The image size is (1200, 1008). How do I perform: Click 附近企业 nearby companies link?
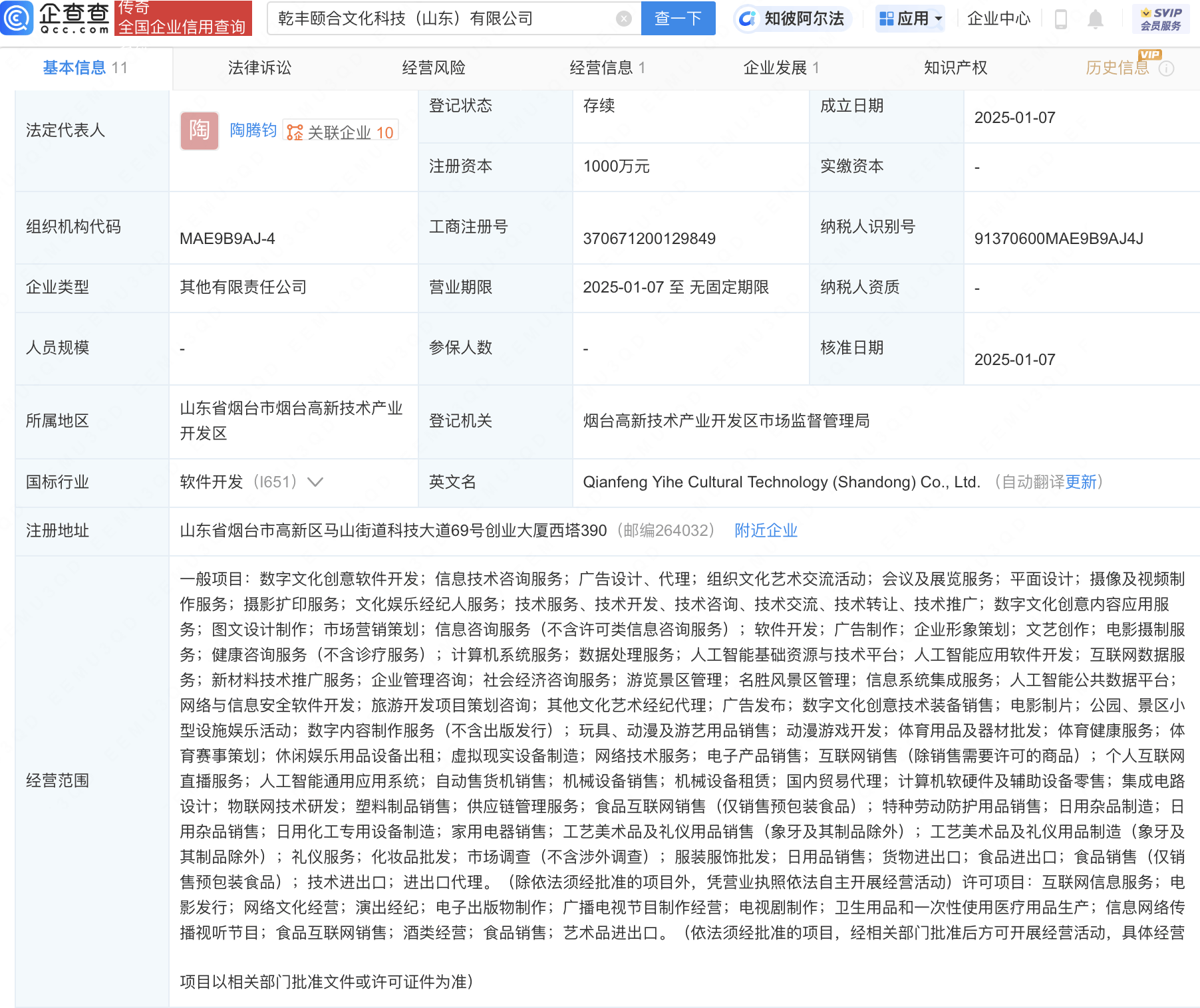[x=766, y=531]
